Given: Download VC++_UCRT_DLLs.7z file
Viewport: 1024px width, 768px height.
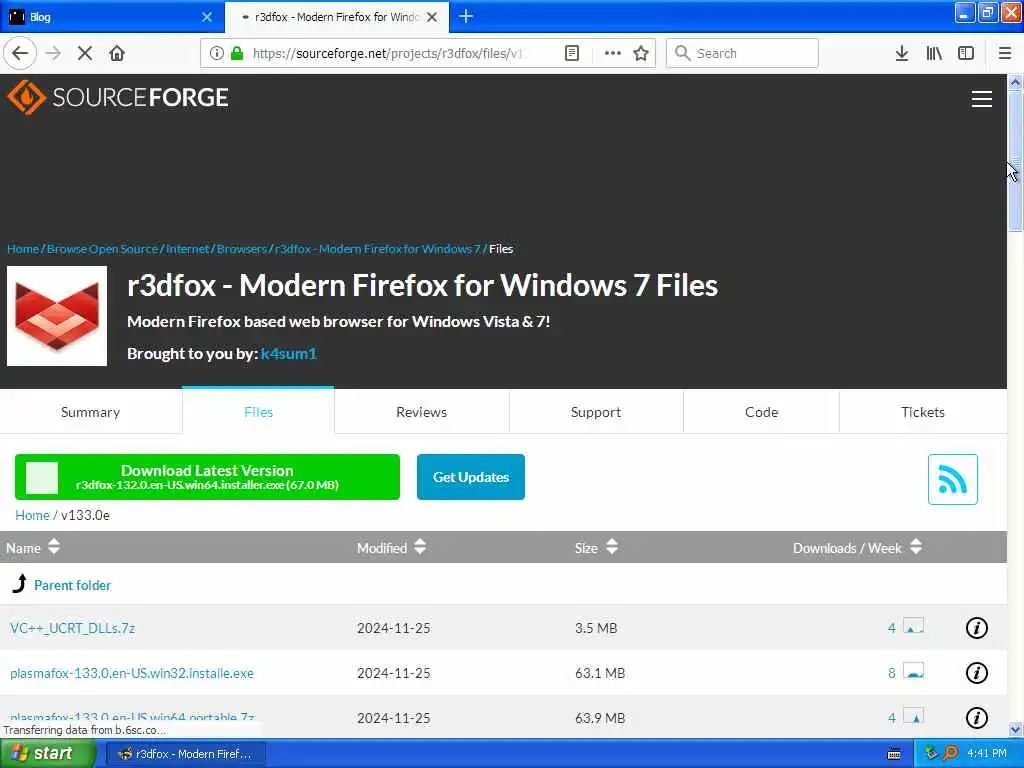Looking at the screenshot, I should 72,628.
